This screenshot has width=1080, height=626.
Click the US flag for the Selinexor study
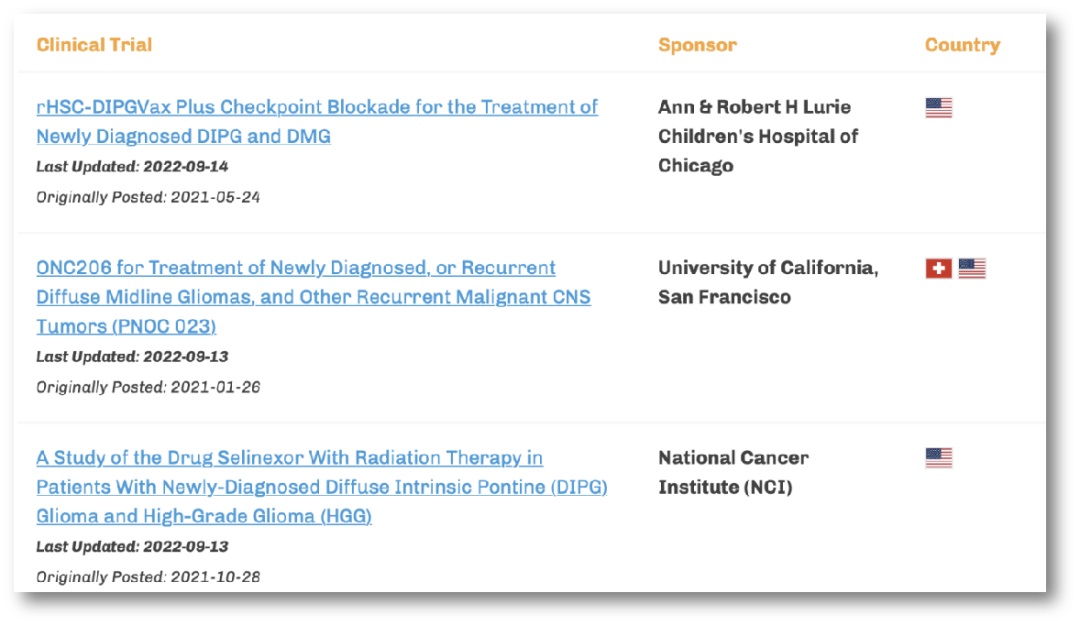pyautogui.click(x=938, y=458)
